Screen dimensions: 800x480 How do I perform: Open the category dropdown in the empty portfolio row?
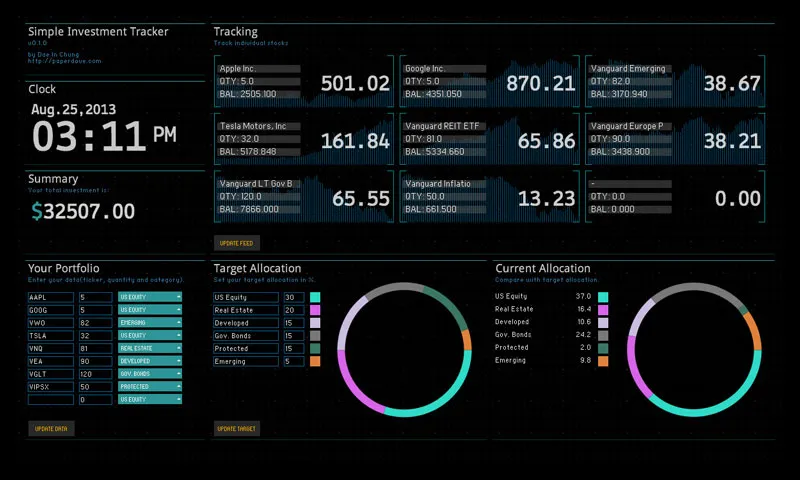[150, 399]
